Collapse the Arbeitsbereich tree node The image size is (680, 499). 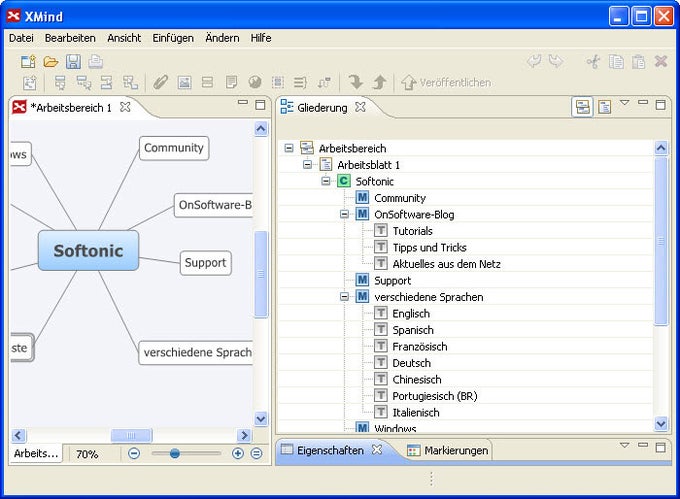tap(288, 148)
